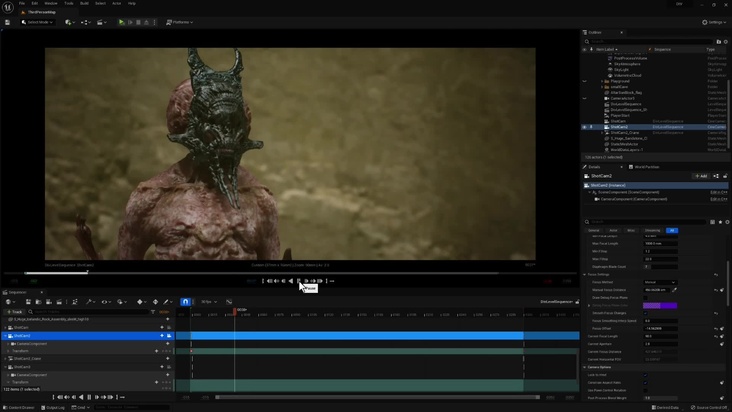Open the 30 fps frame rate dropdown
The image size is (732, 412).
click(x=209, y=302)
